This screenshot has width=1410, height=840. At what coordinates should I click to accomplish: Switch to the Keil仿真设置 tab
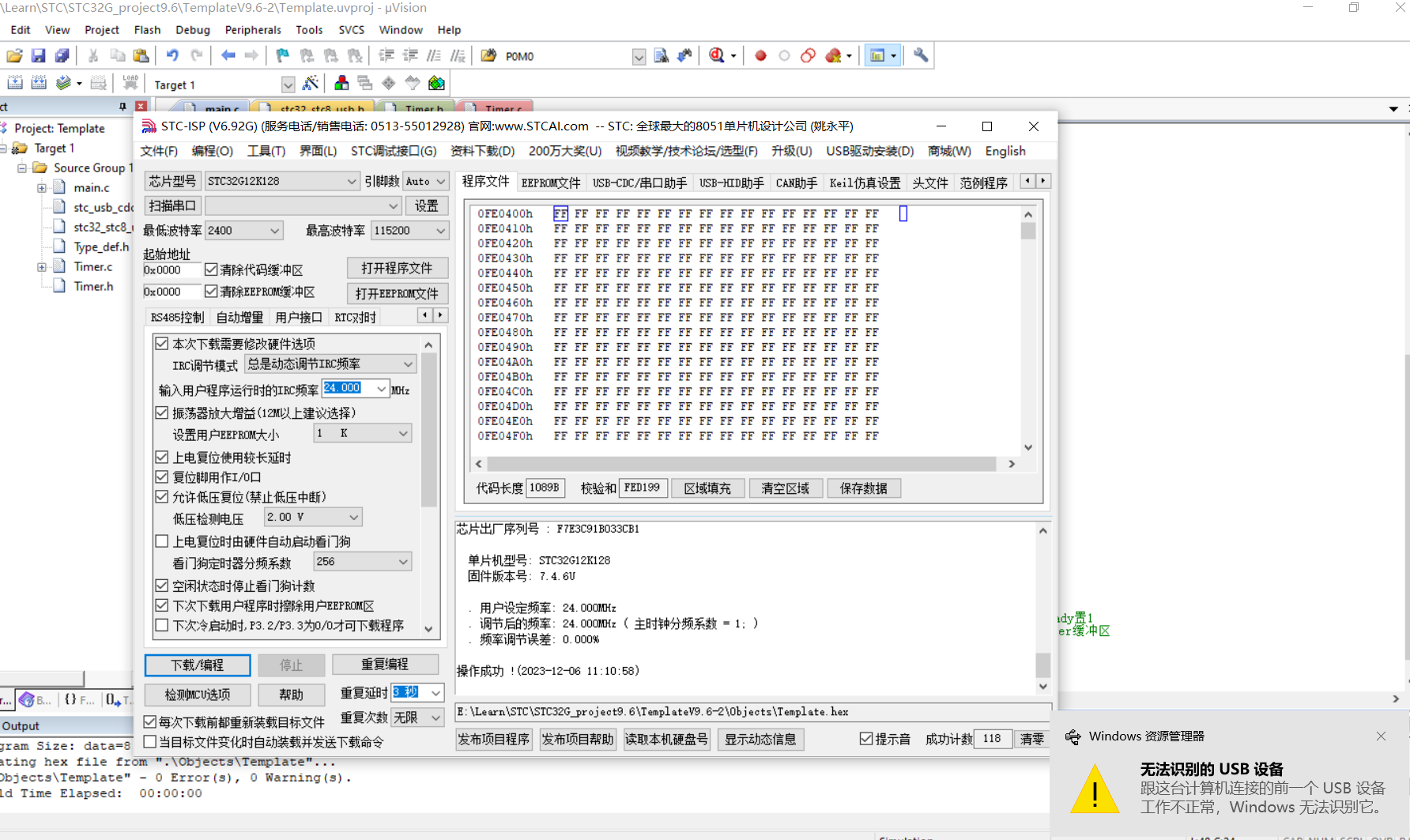[865, 183]
